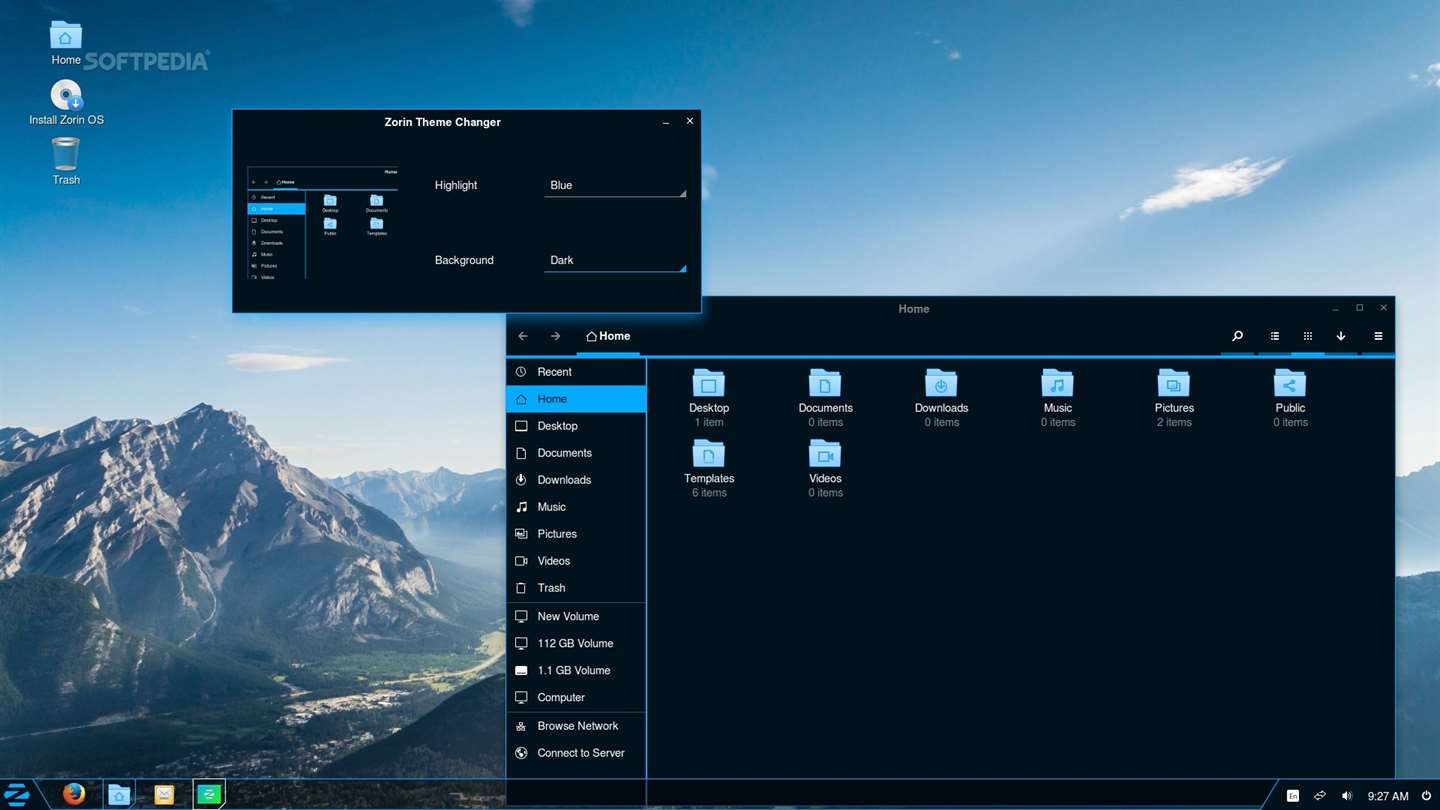Image resolution: width=1440 pixels, height=810 pixels.
Task: Open the Background dropdown set to Dark
Action: tap(615, 260)
